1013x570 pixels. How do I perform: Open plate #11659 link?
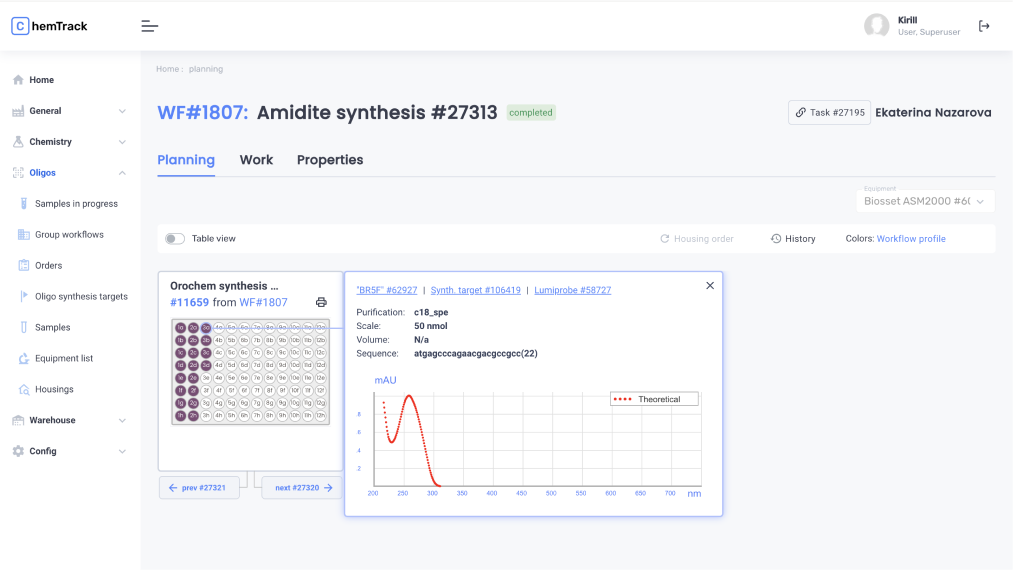point(189,302)
